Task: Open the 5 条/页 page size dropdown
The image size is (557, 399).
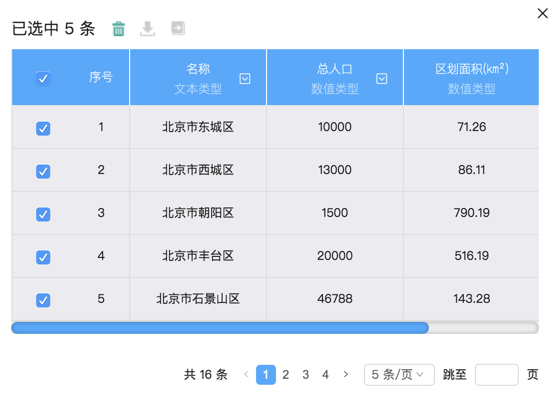Action: 399,374
